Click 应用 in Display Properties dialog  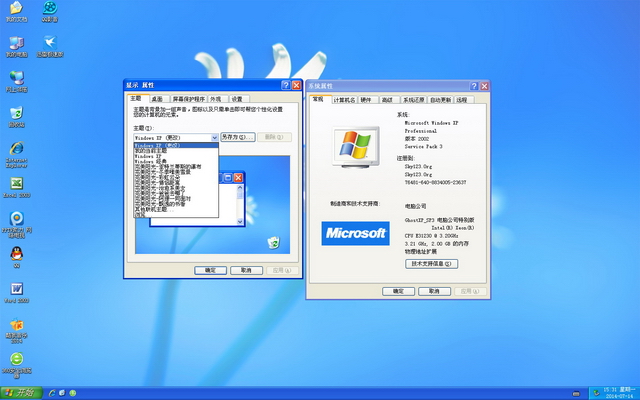[x=282, y=270]
